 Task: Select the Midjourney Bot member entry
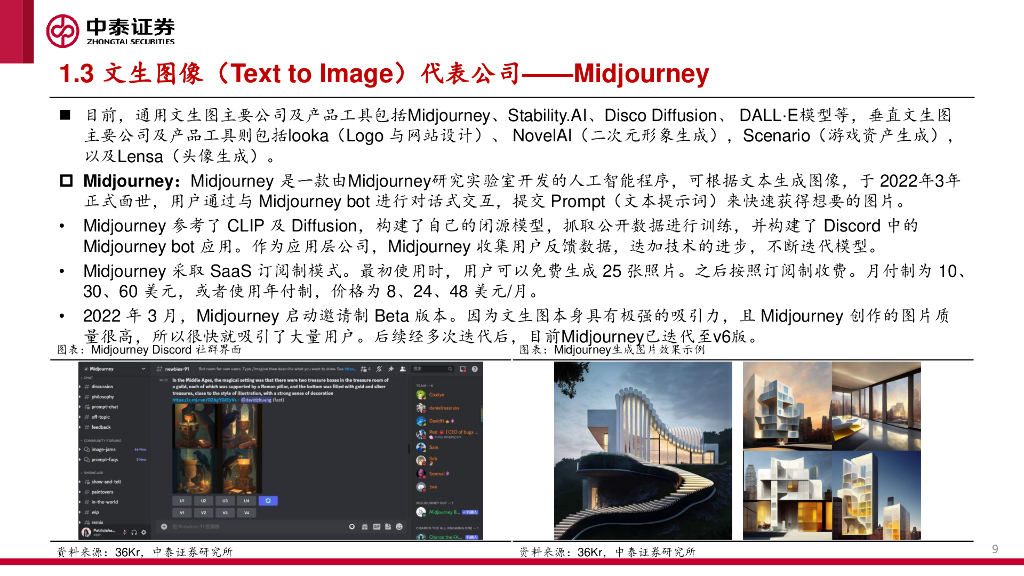pyautogui.click(x=447, y=512)
